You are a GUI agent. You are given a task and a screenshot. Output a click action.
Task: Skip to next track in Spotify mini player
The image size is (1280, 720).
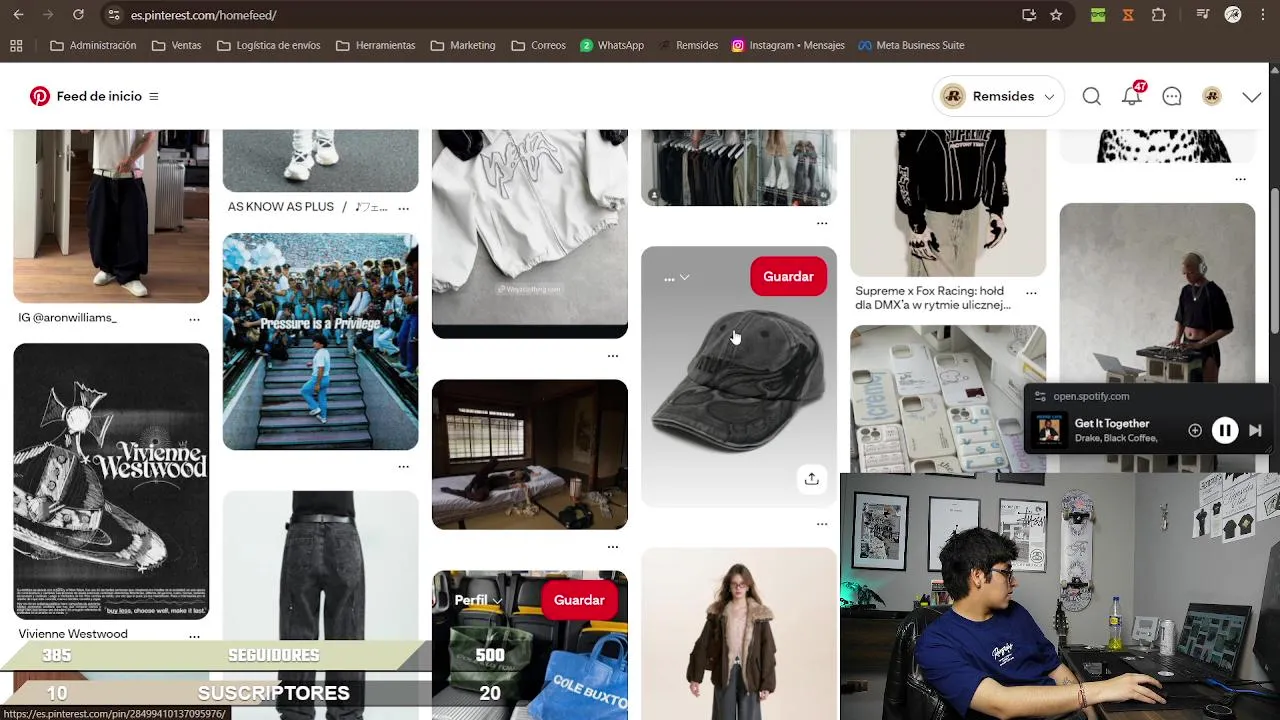[1255, 430]
